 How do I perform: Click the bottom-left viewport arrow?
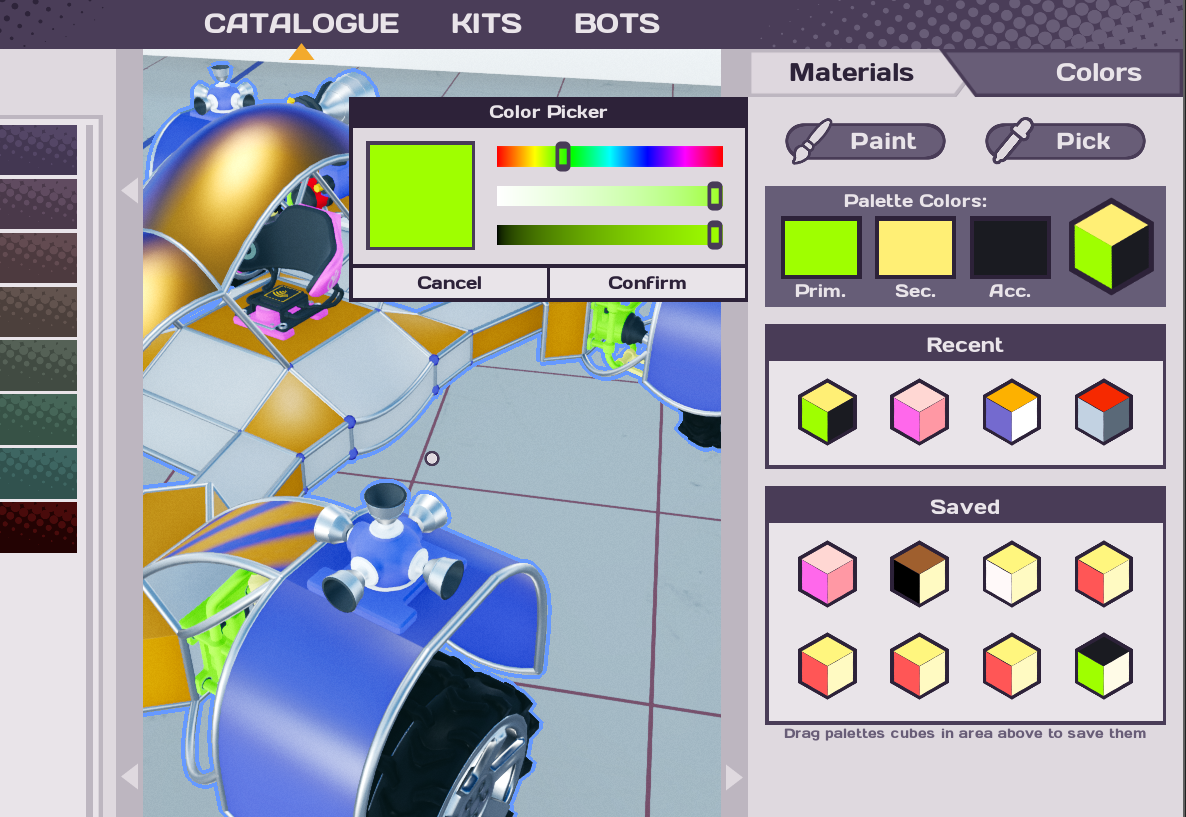[x=130, y=777]
